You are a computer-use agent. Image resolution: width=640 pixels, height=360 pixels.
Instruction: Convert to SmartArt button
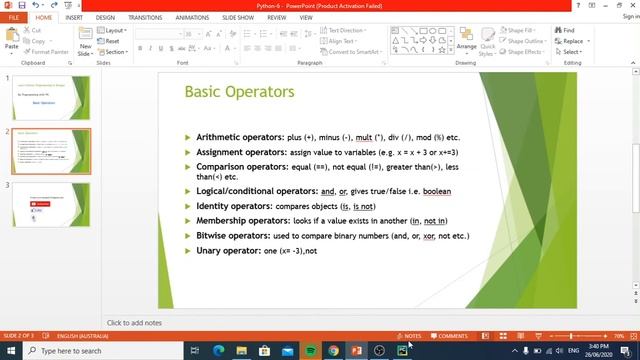pos(351,52)
